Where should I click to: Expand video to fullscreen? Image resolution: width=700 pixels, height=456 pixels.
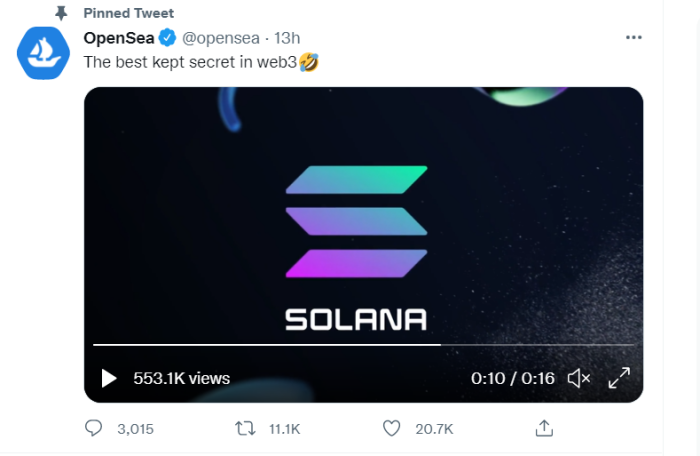[619, 378]
